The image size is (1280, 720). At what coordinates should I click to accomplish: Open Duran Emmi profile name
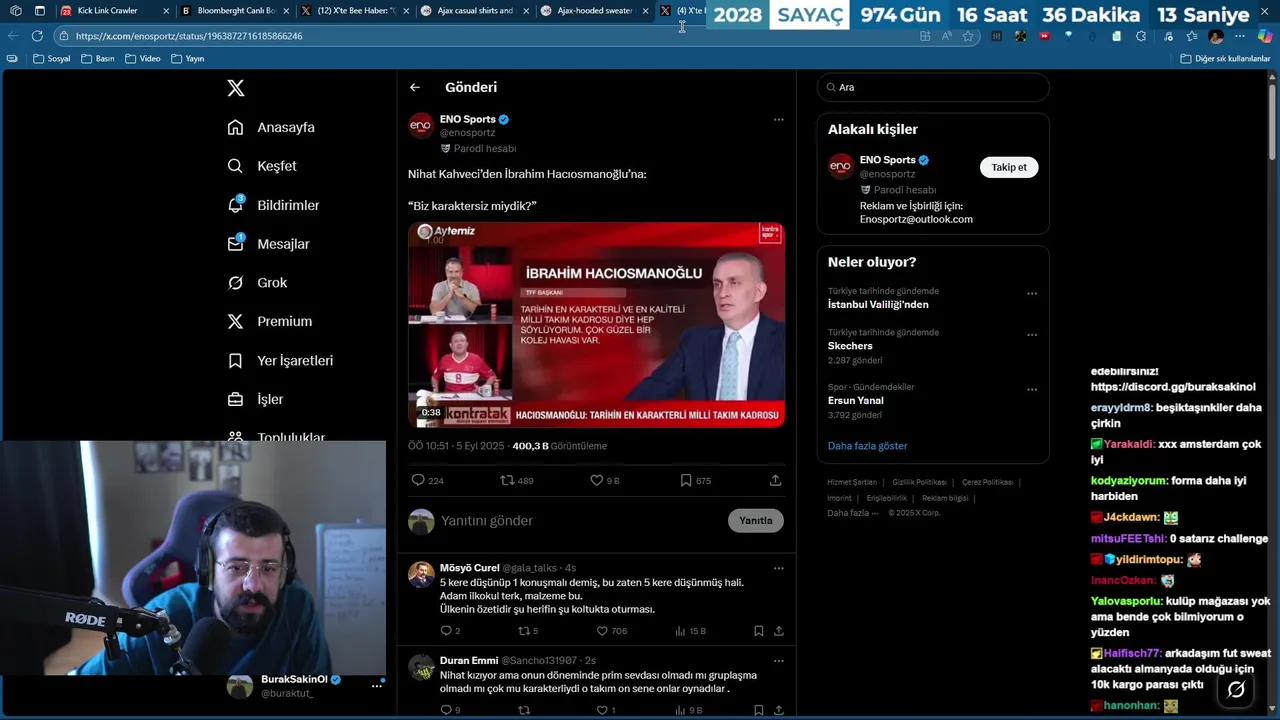pyautogui.click(x=469, y=660)
